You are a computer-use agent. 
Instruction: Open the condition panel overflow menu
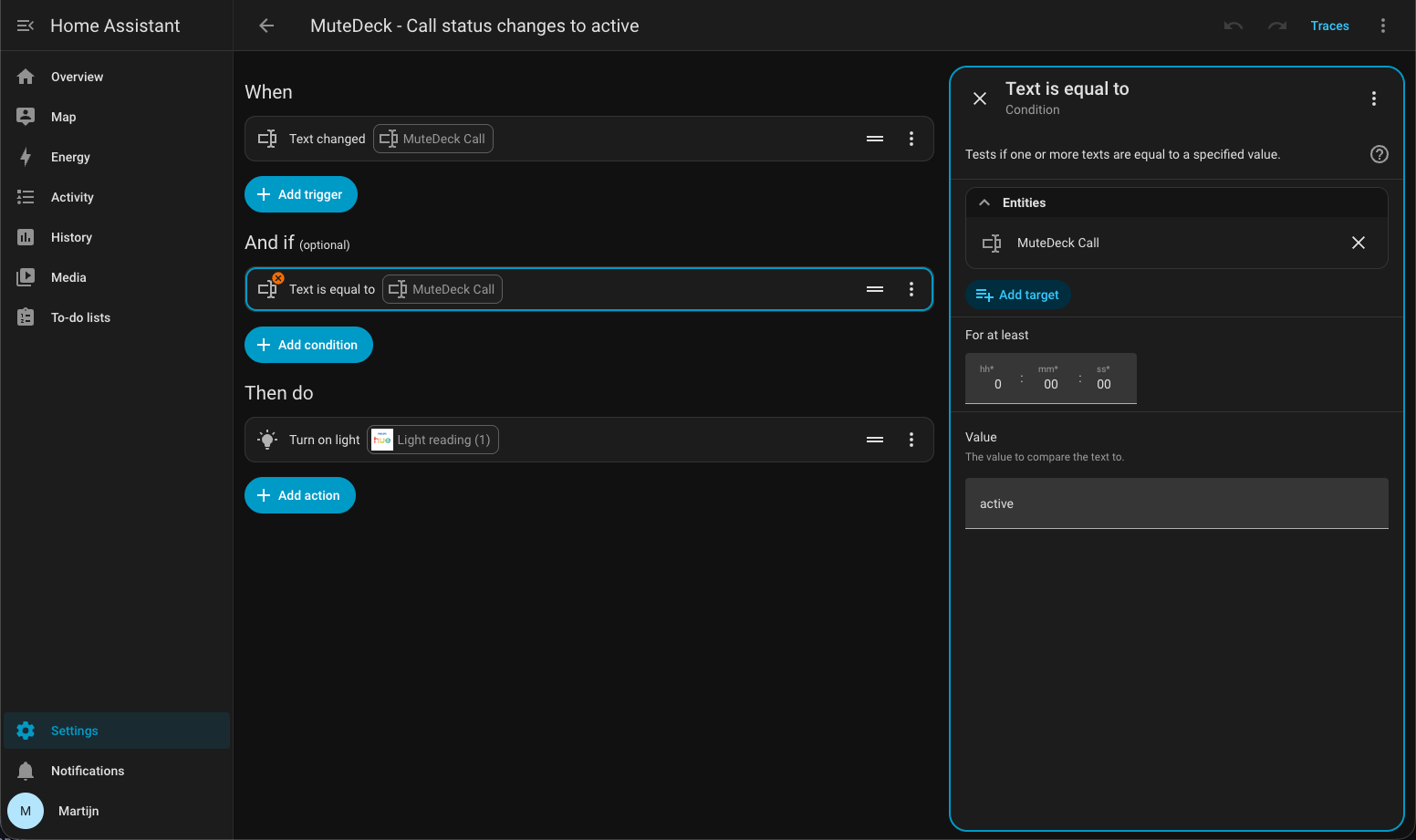coord(1374,99)
